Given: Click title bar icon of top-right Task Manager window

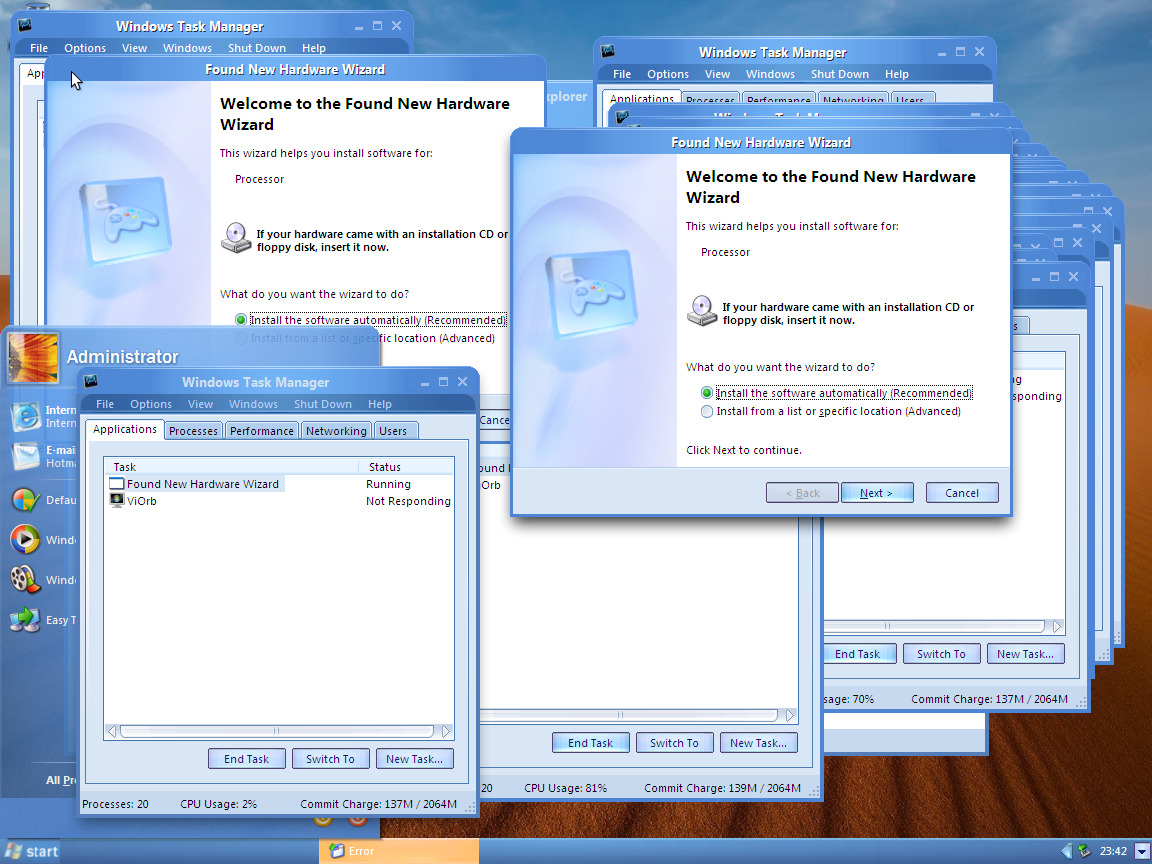Looking at the screenshot, I should pos(608,51).
